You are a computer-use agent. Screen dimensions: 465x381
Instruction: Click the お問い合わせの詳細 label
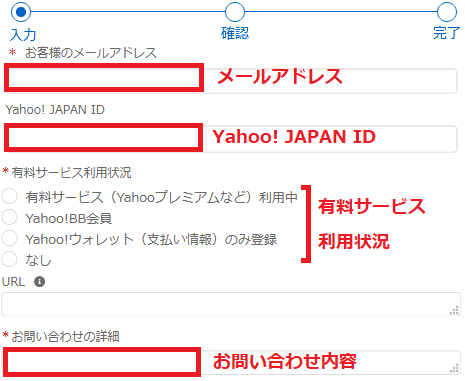65,336
